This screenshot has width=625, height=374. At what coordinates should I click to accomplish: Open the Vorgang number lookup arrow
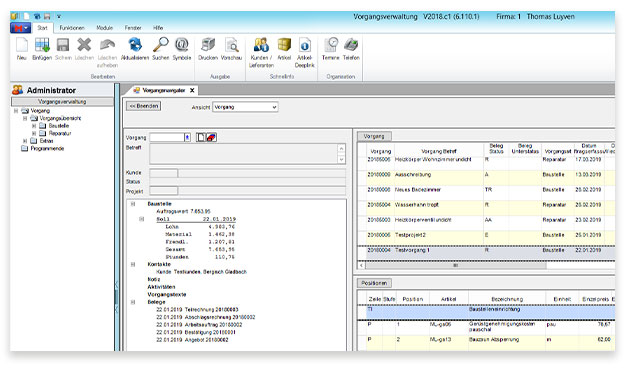click(x=187, y=138)
